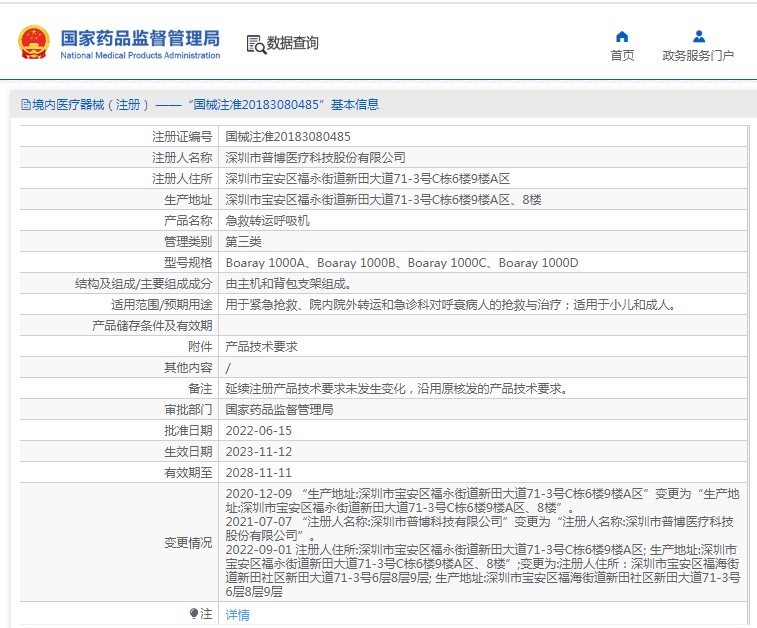Select model specs Boaray 1000A row value

pos(402,263)
